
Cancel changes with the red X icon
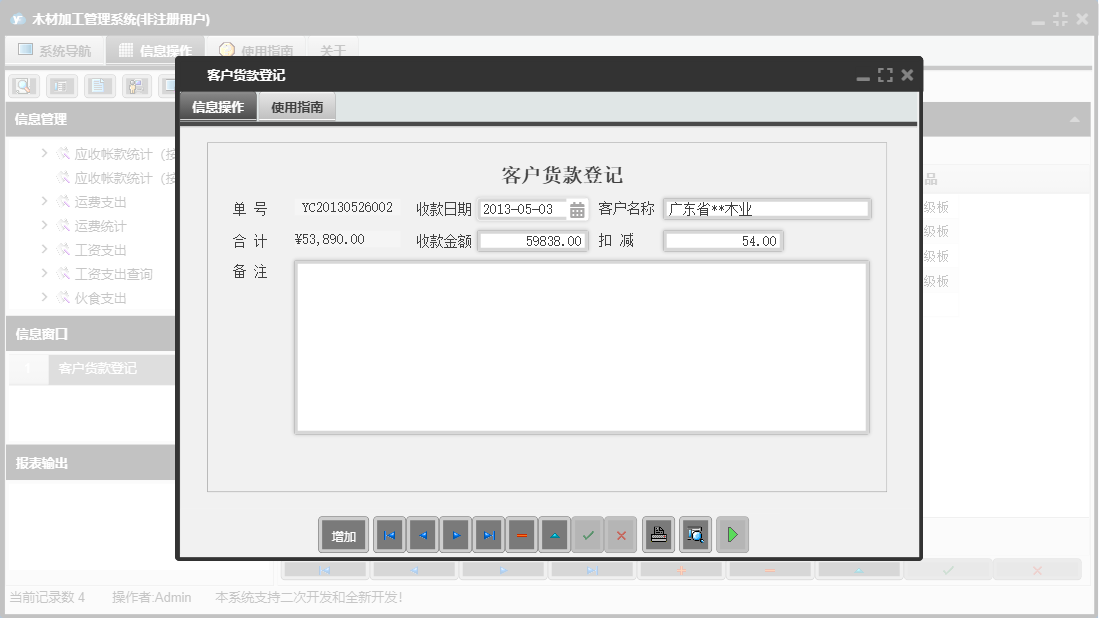[x=620, y=535]
